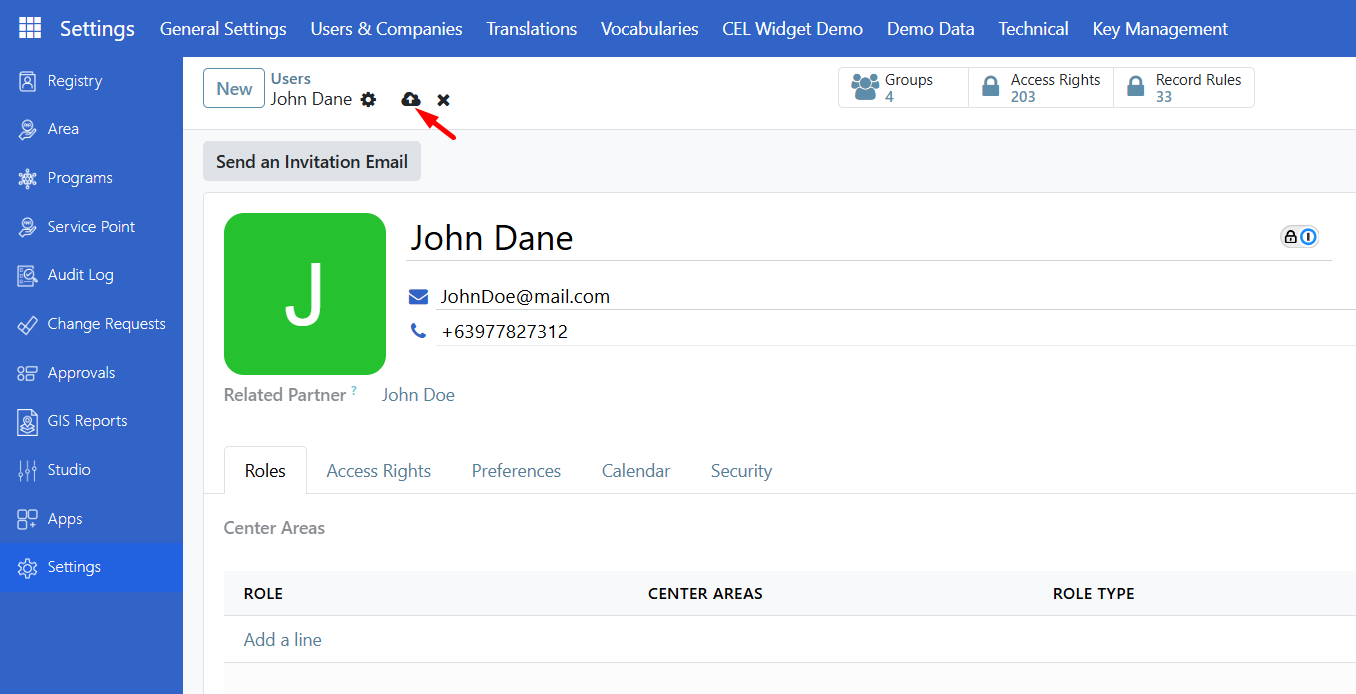This screenshot has height=694, width=1356.
Task: Open the Preferences tab
Action: [x=516, y=470]
